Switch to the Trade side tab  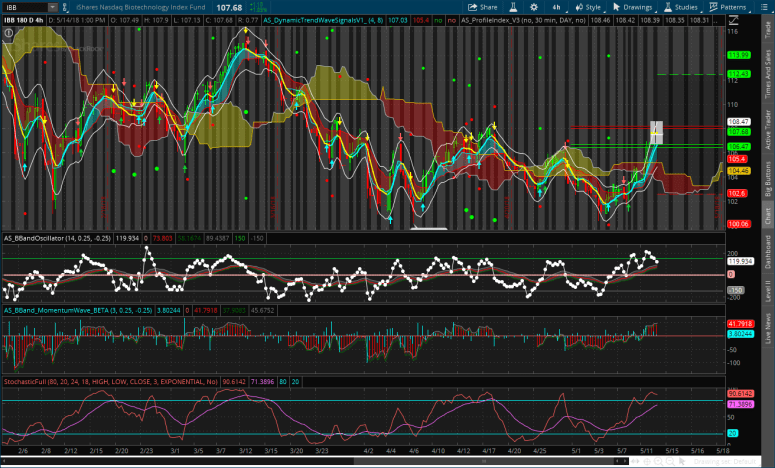pyautogui.click(x=768, y=30)
